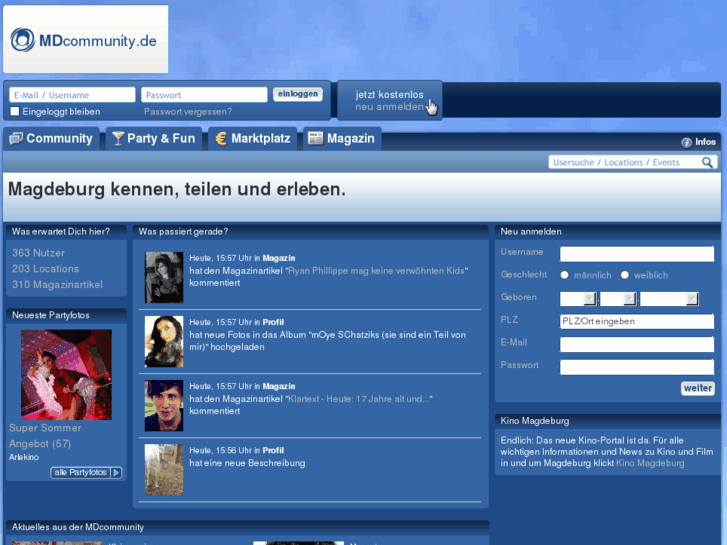Open the Community tab
The height and width of the screenshot is (545, 727).
[51, 139]
